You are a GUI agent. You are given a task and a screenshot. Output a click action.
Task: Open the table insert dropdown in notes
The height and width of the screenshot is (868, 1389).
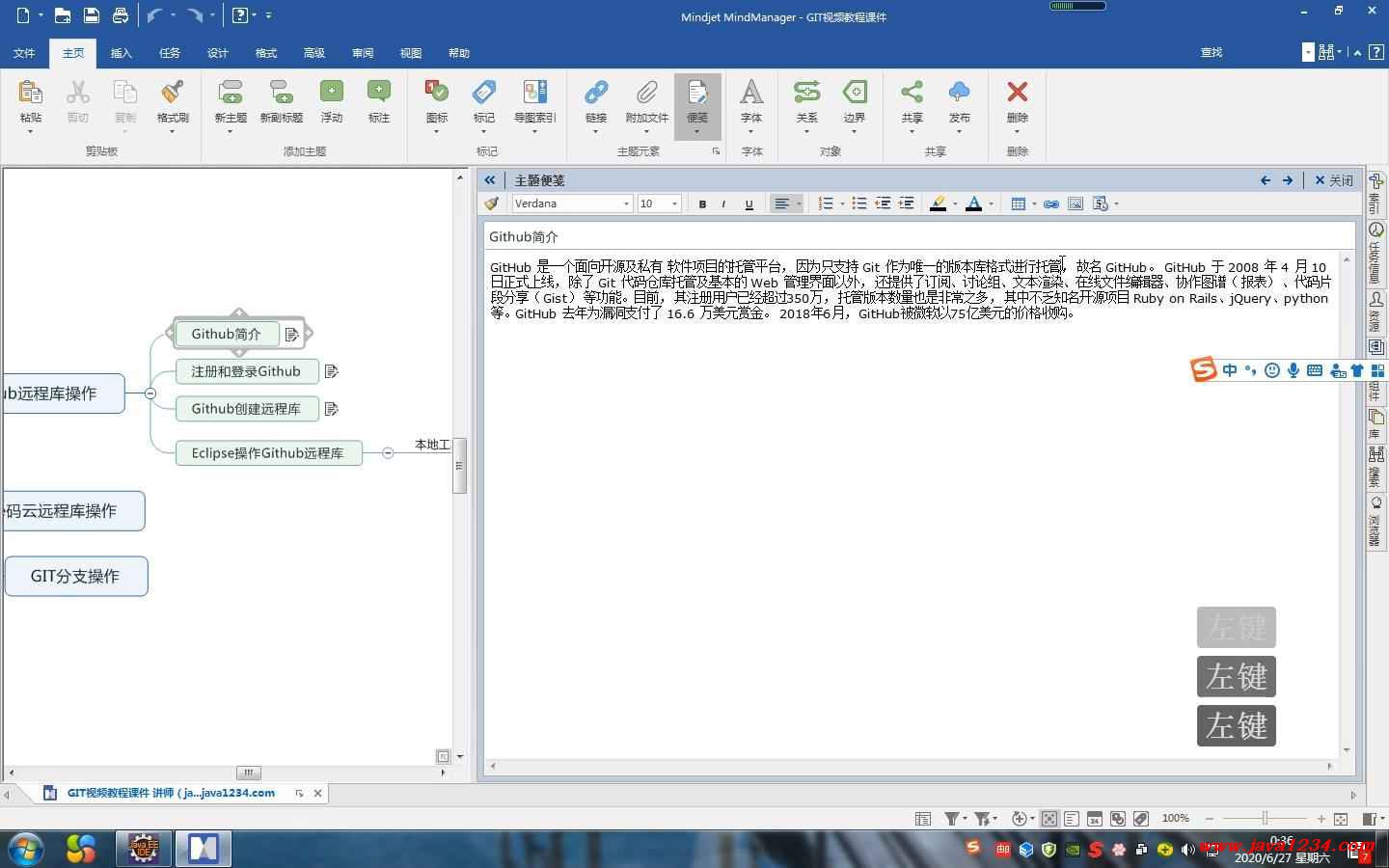1034,203
